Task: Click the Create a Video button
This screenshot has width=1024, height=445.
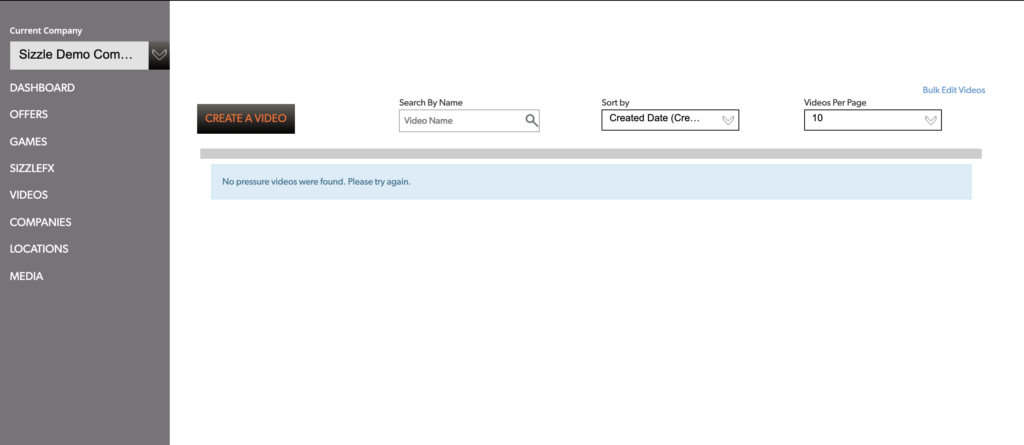Action: 246,119
